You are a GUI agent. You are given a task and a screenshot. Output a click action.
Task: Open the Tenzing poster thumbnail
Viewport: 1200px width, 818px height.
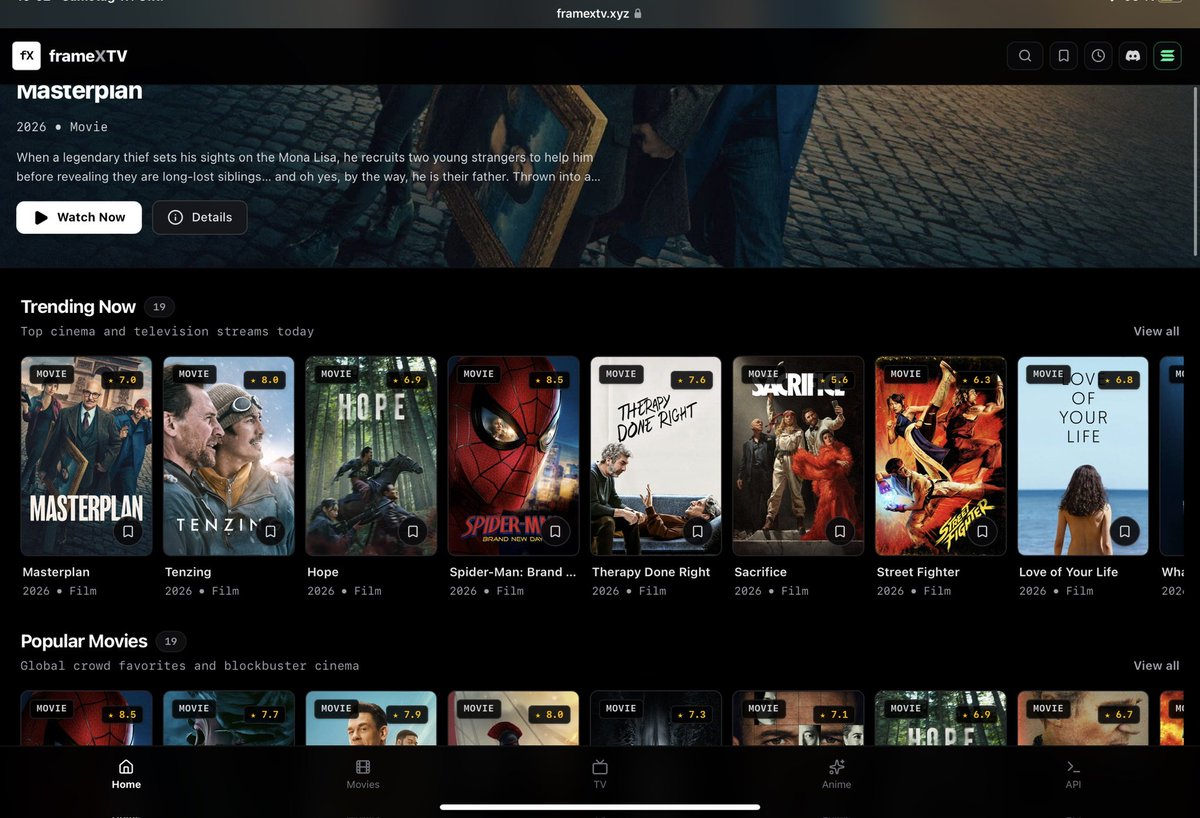(229, 456)
